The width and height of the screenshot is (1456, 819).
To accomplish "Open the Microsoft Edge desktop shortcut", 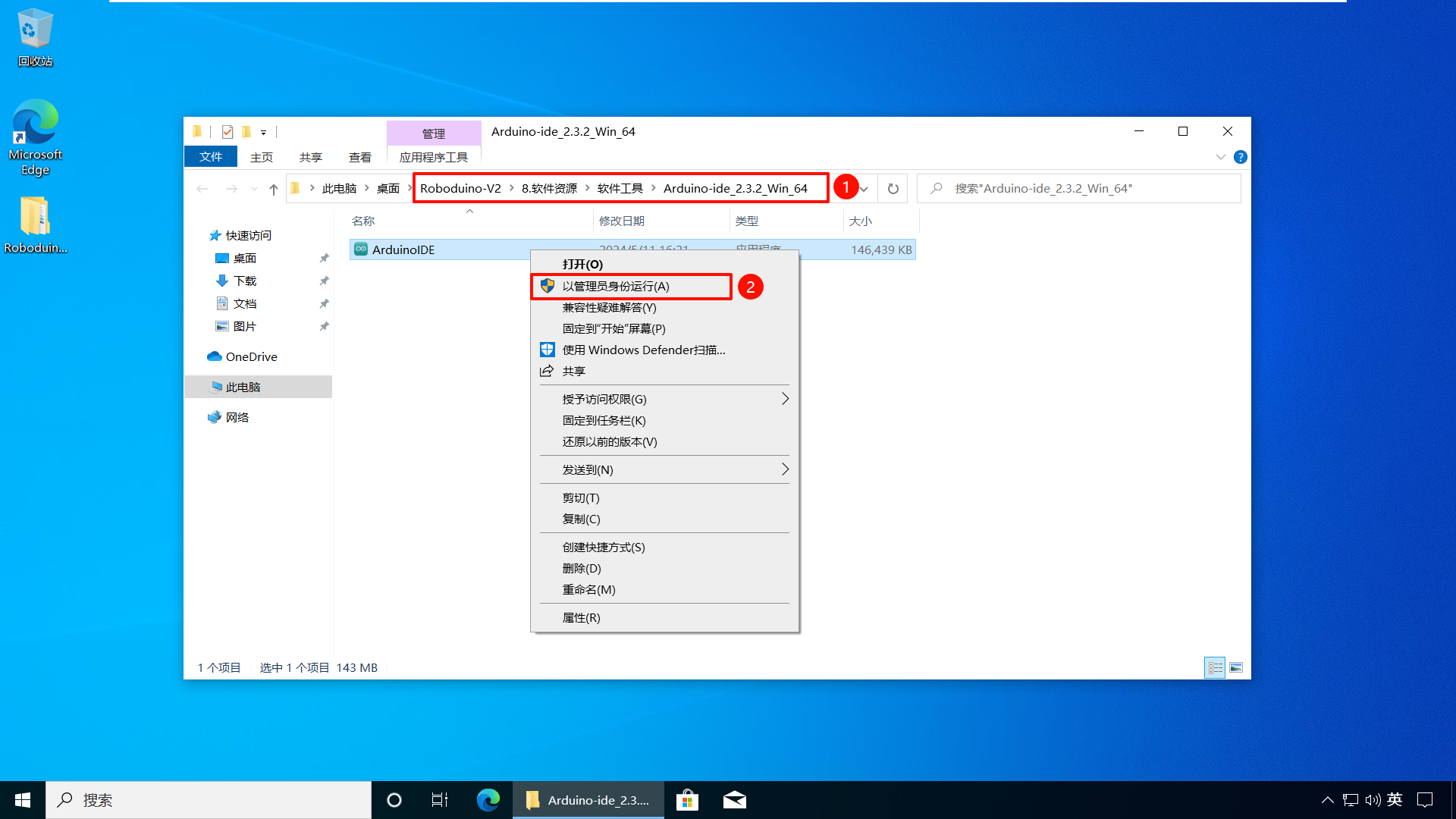I will [35, 137].
